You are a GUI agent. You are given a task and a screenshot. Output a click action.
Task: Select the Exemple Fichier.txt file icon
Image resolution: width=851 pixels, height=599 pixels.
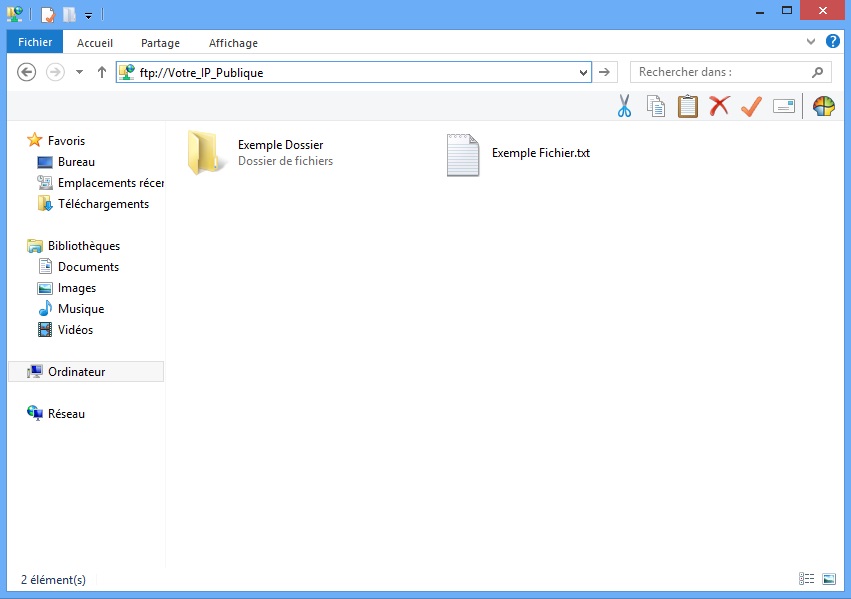point(463,155)
